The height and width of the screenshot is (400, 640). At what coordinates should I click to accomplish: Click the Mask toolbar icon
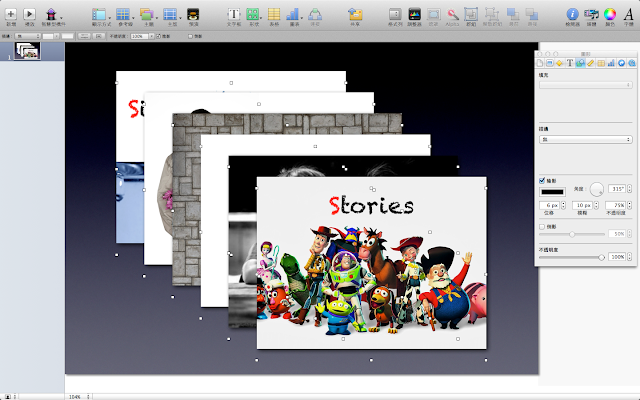tap(433, 14)
